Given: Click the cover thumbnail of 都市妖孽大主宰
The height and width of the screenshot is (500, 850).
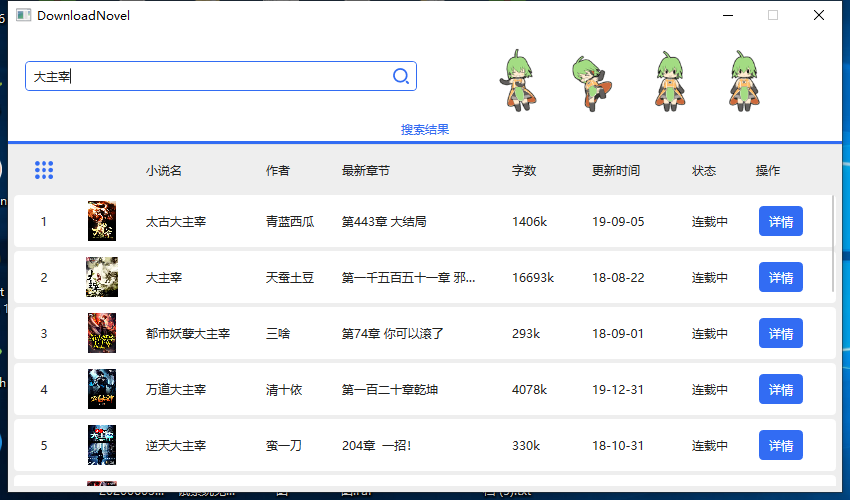Looking at the screenshot, I should [x=102, y=333].
